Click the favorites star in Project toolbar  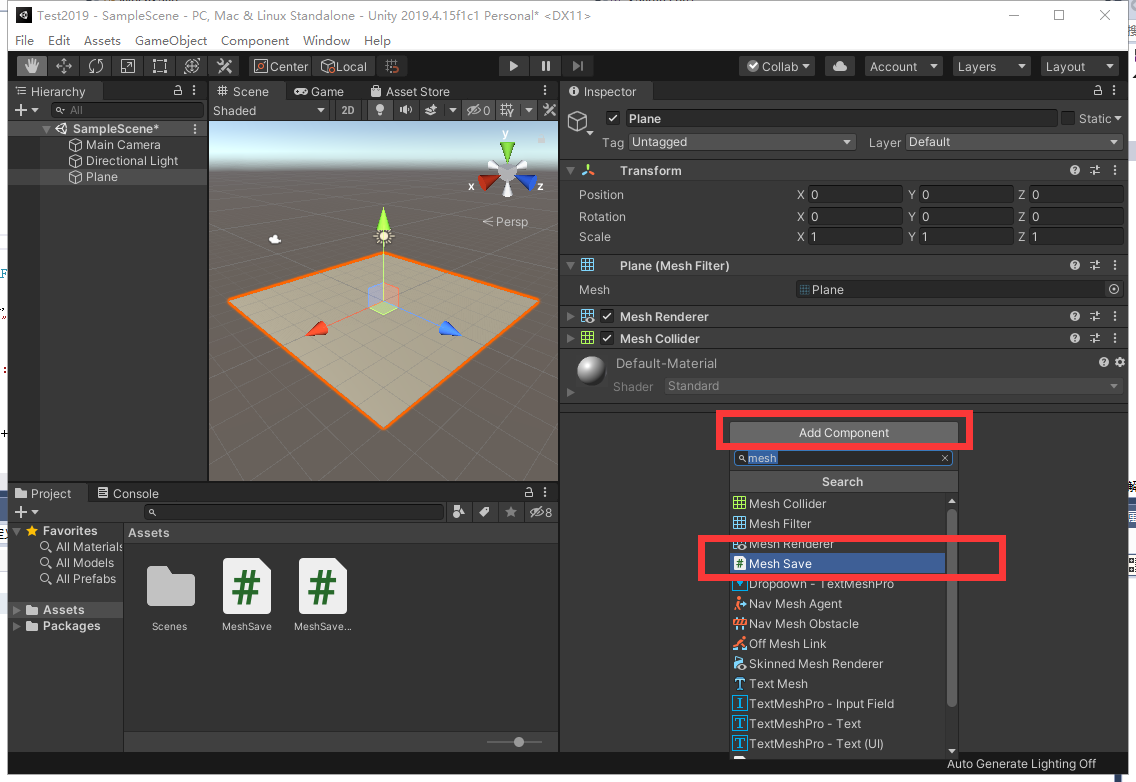(x=511, y=512)
